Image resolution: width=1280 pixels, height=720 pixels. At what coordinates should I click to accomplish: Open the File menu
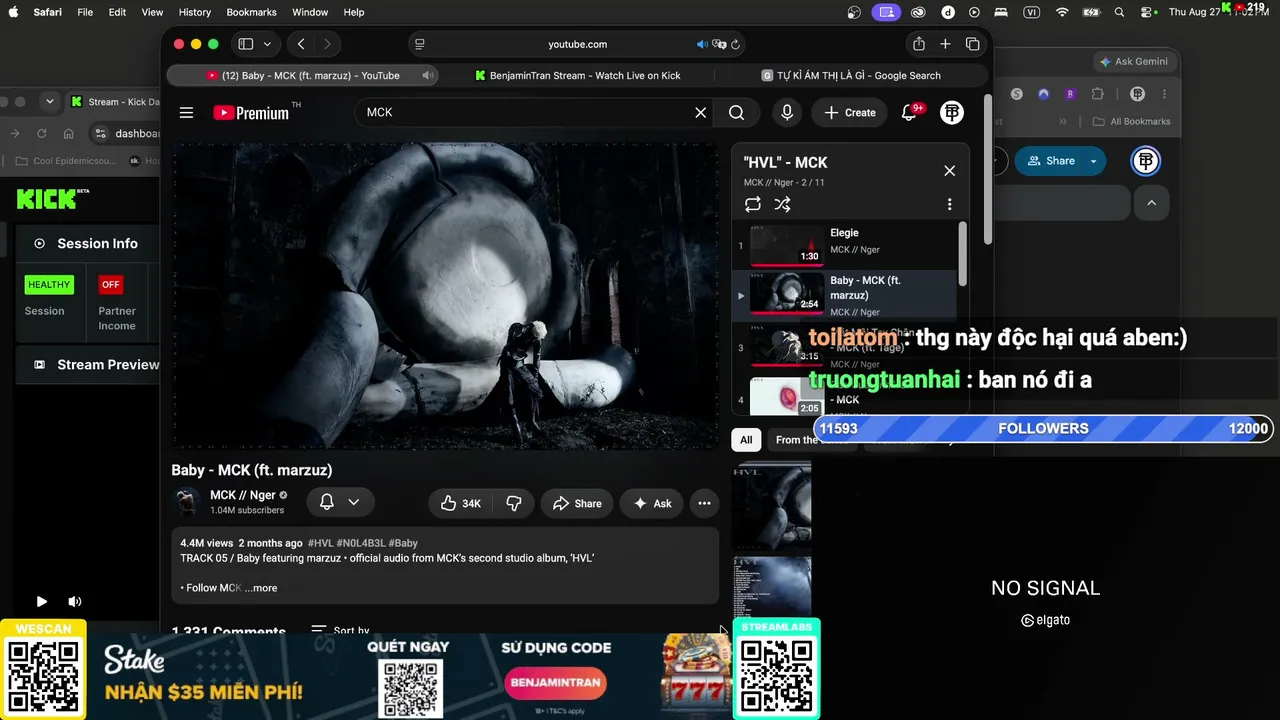point(85,12)
